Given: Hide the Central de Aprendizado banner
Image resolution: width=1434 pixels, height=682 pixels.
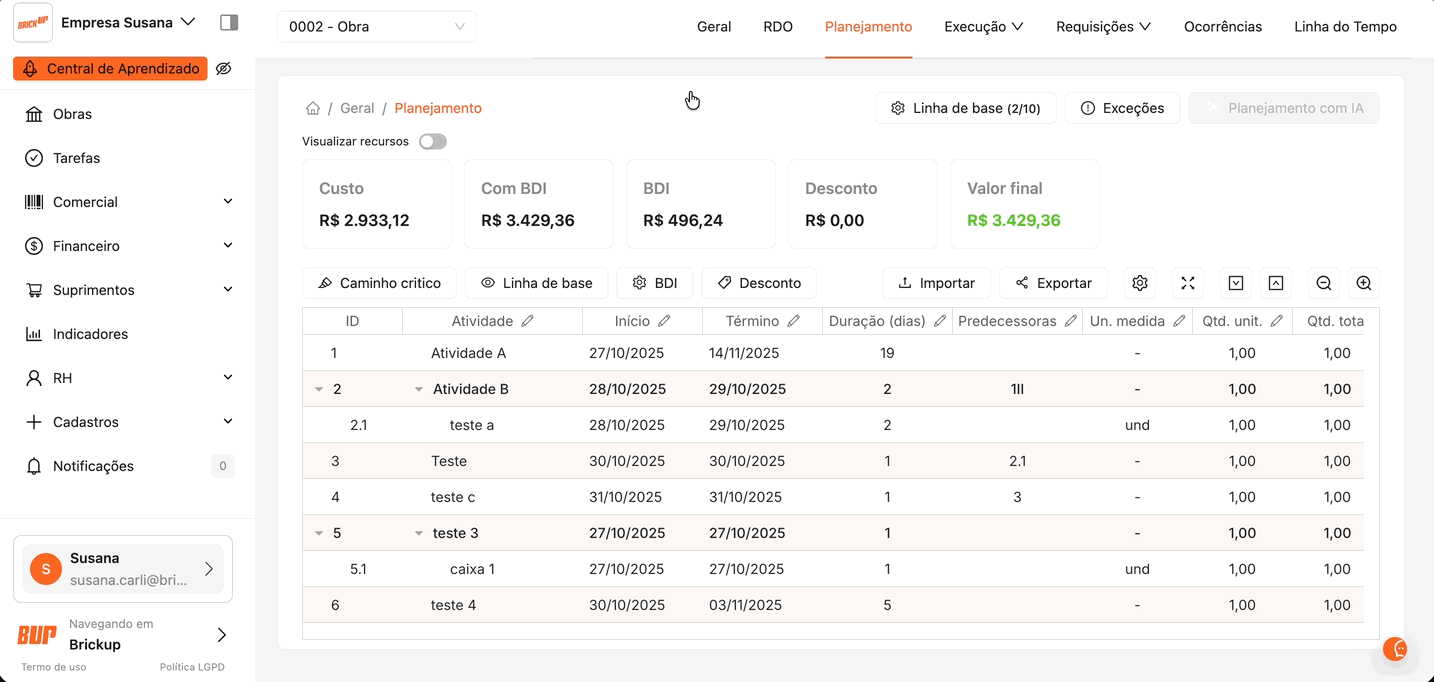Looking at the screenshot, I should (x=224, y=69).
